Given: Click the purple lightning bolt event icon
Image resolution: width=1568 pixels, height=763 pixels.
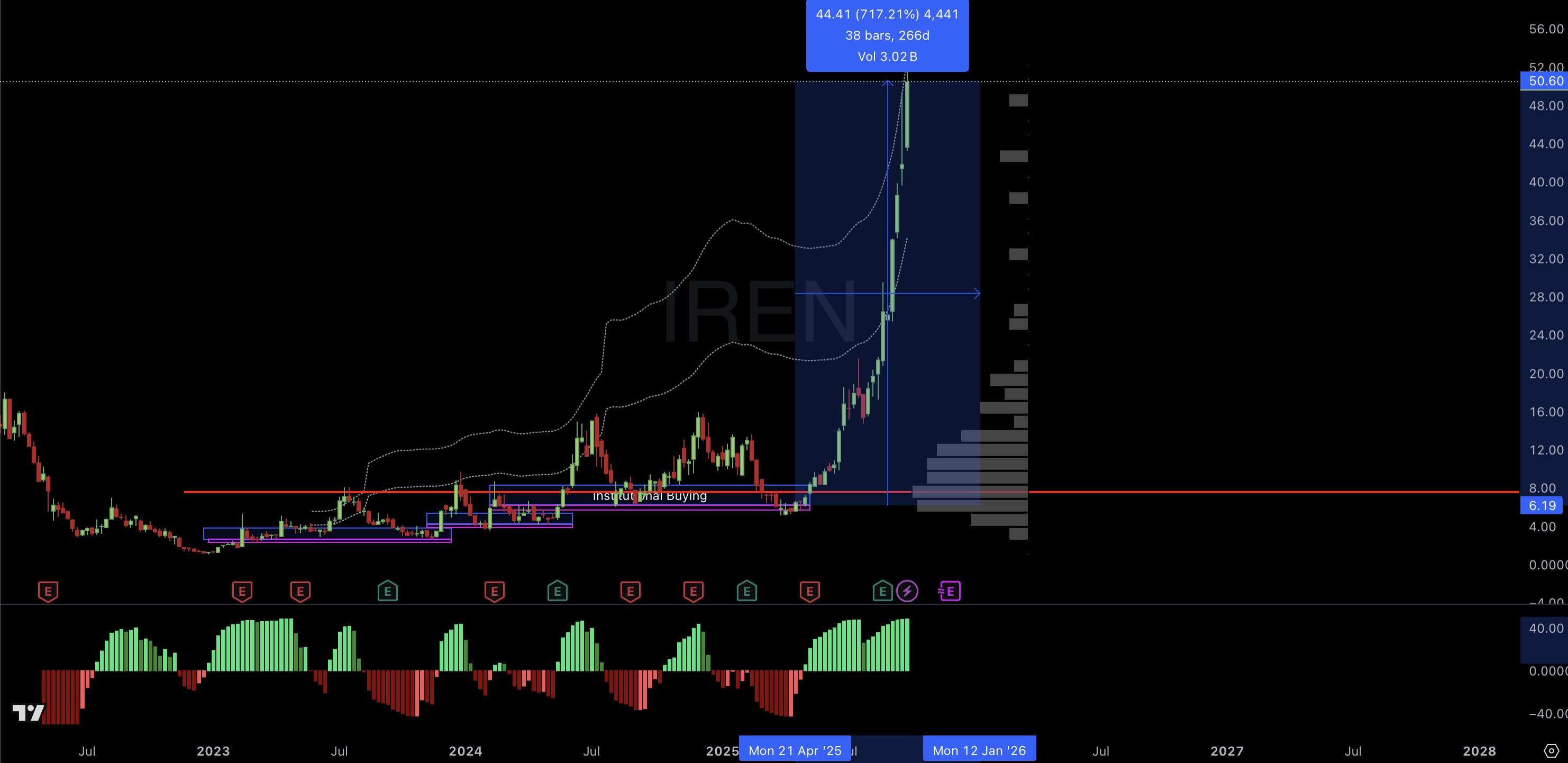Looking at the screenshot, I should (x=907, y=591).
